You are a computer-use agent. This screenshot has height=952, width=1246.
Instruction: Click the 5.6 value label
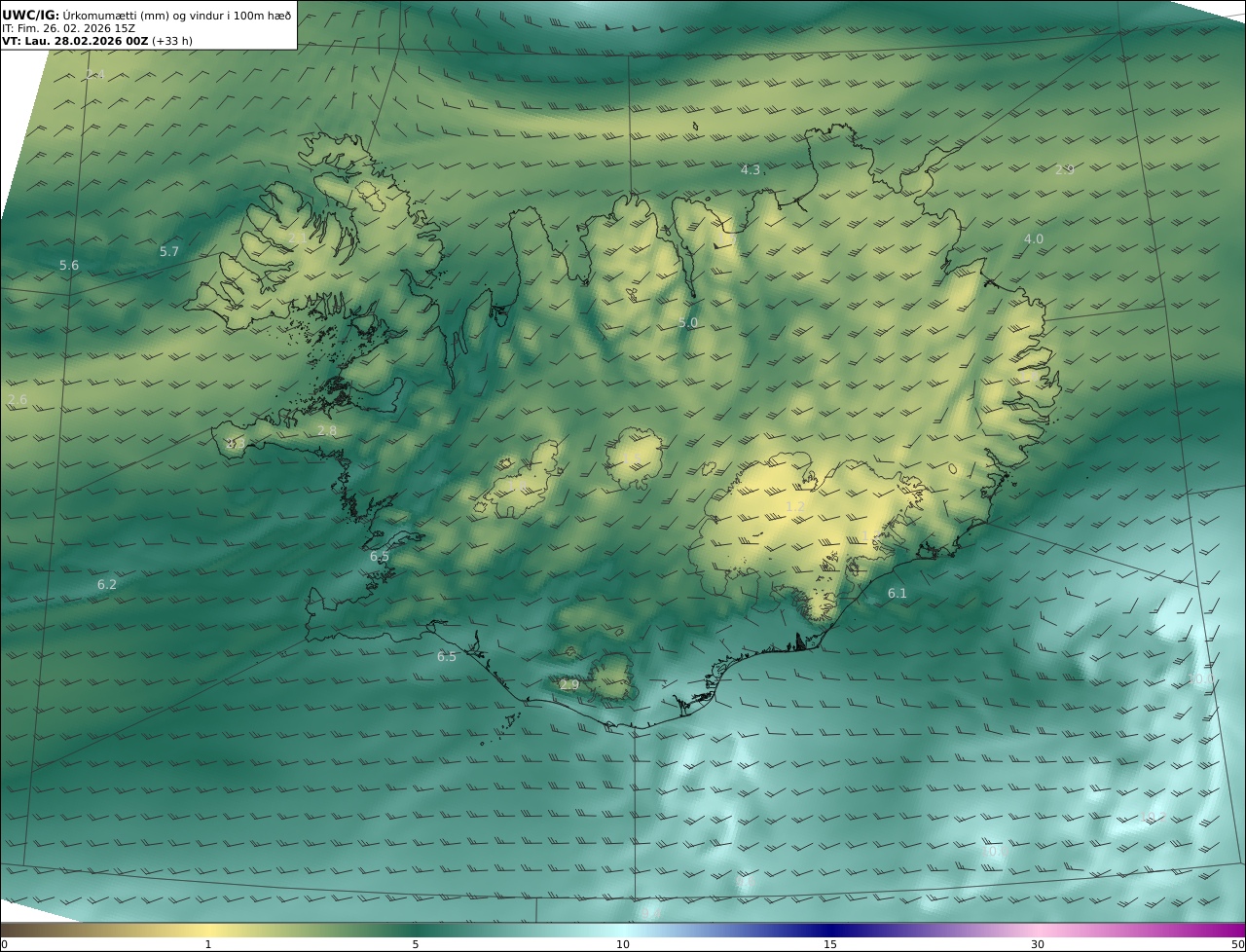[69, 266]
